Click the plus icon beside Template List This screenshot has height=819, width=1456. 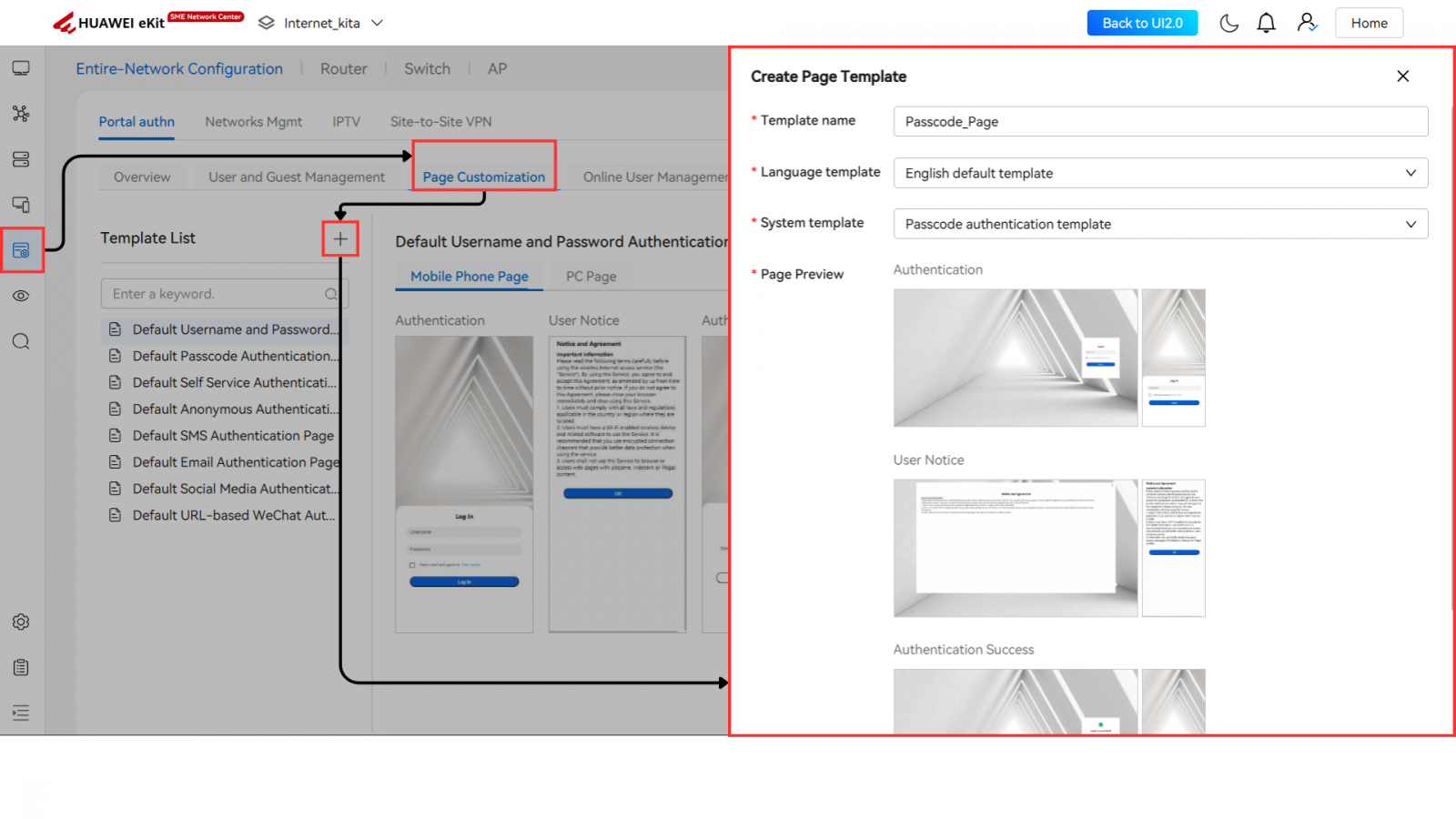point(340,239)
